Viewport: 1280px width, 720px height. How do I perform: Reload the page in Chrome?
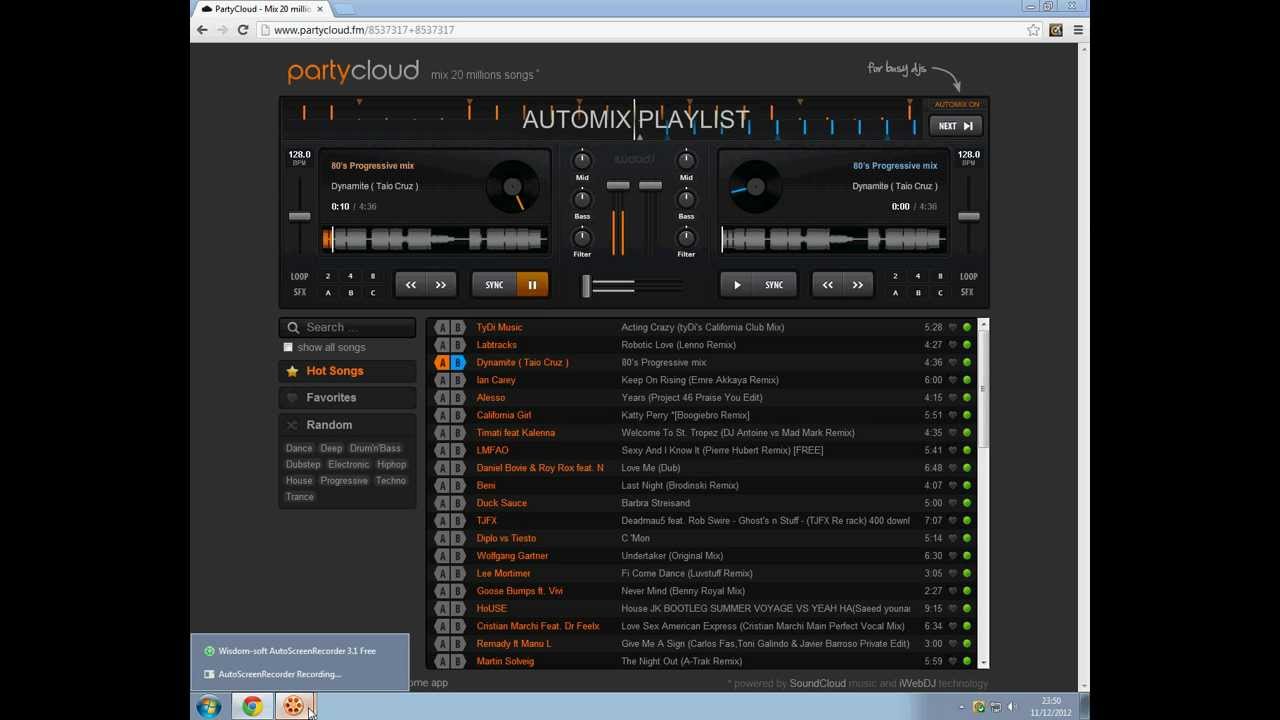pyautogui.click(x=243, y=30)
